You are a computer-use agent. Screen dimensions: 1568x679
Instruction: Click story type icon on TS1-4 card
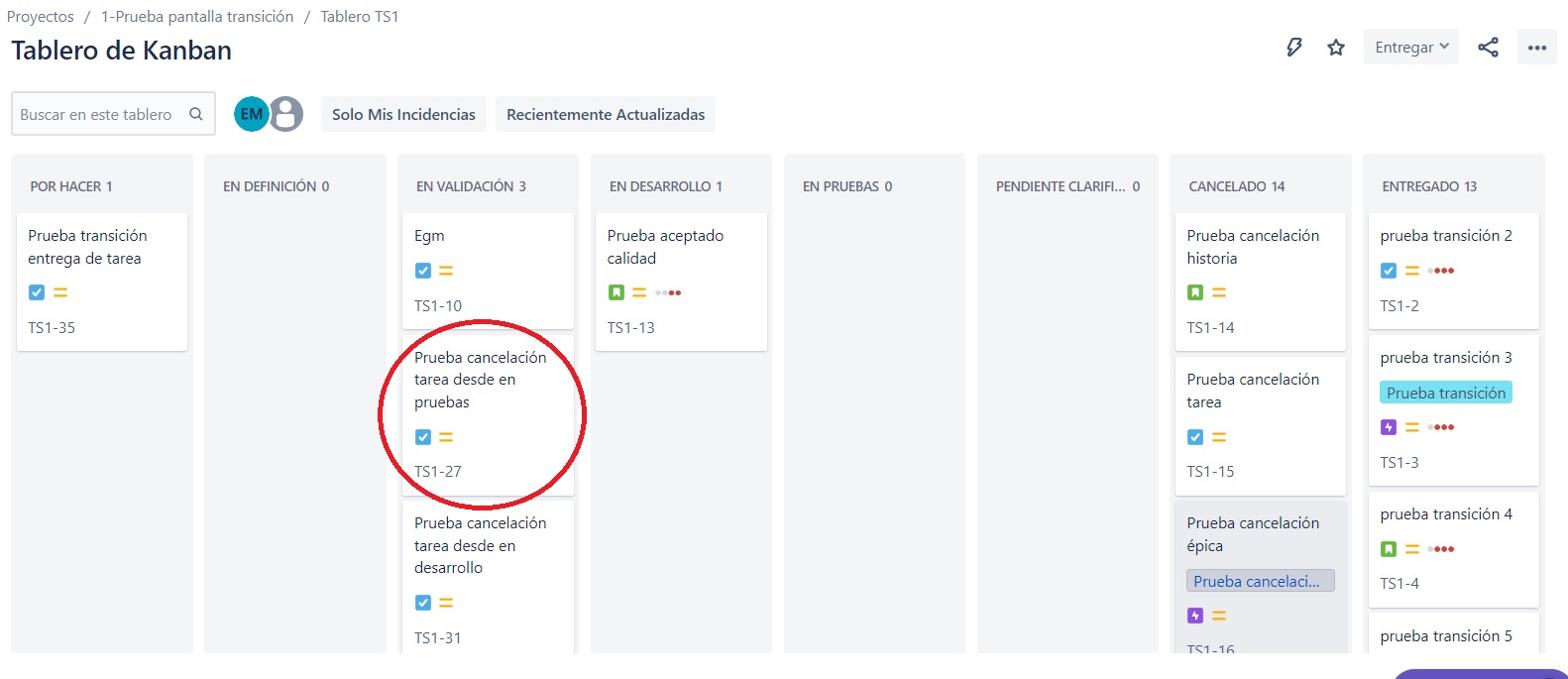(1389, 549)
